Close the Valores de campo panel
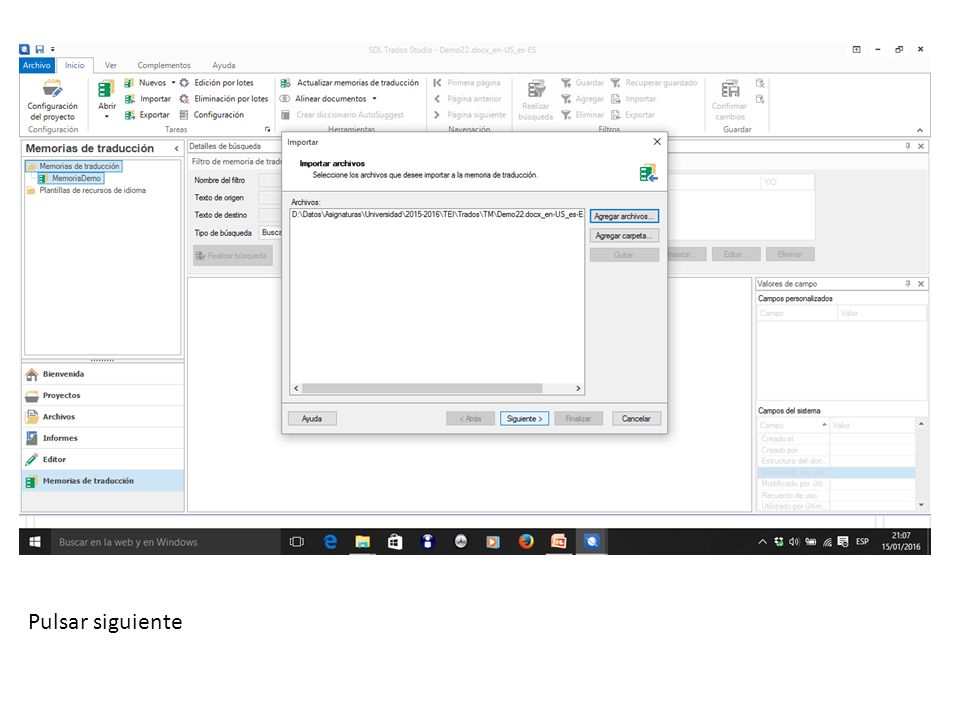 pos(921,283)
